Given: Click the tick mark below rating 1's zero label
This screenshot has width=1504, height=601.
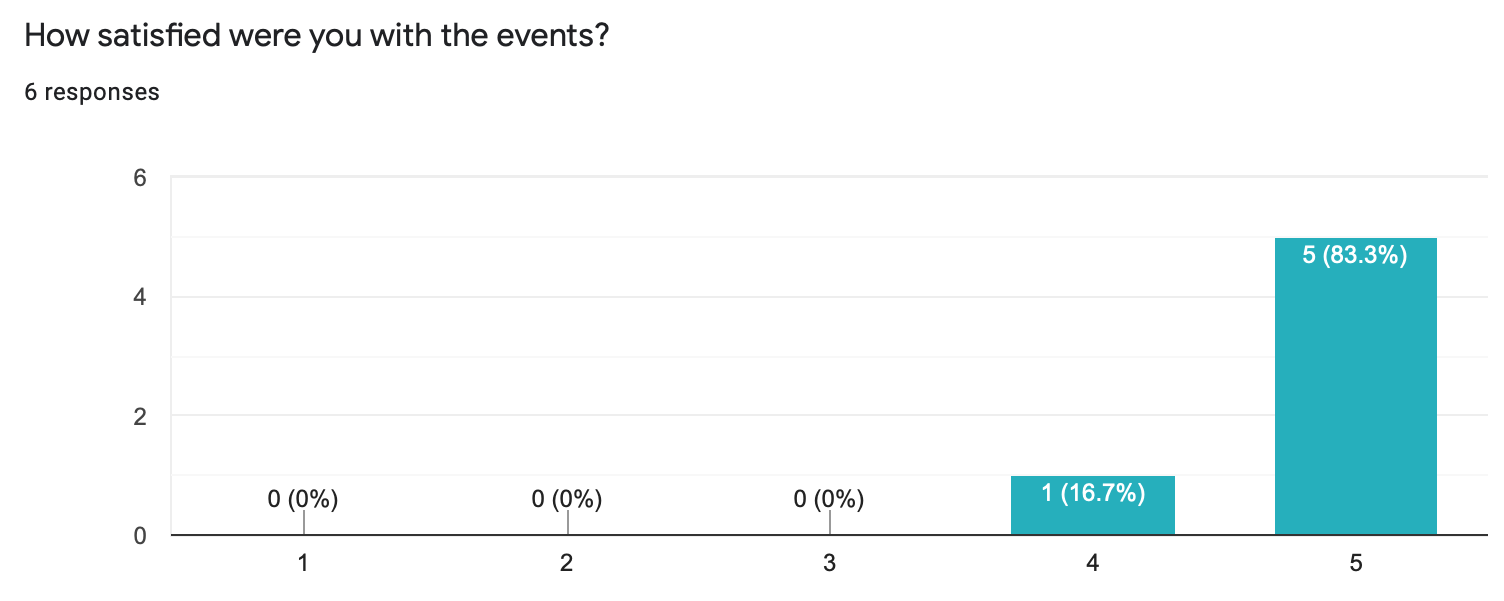Looking at the screenshot, I should [x=304, y=523].
